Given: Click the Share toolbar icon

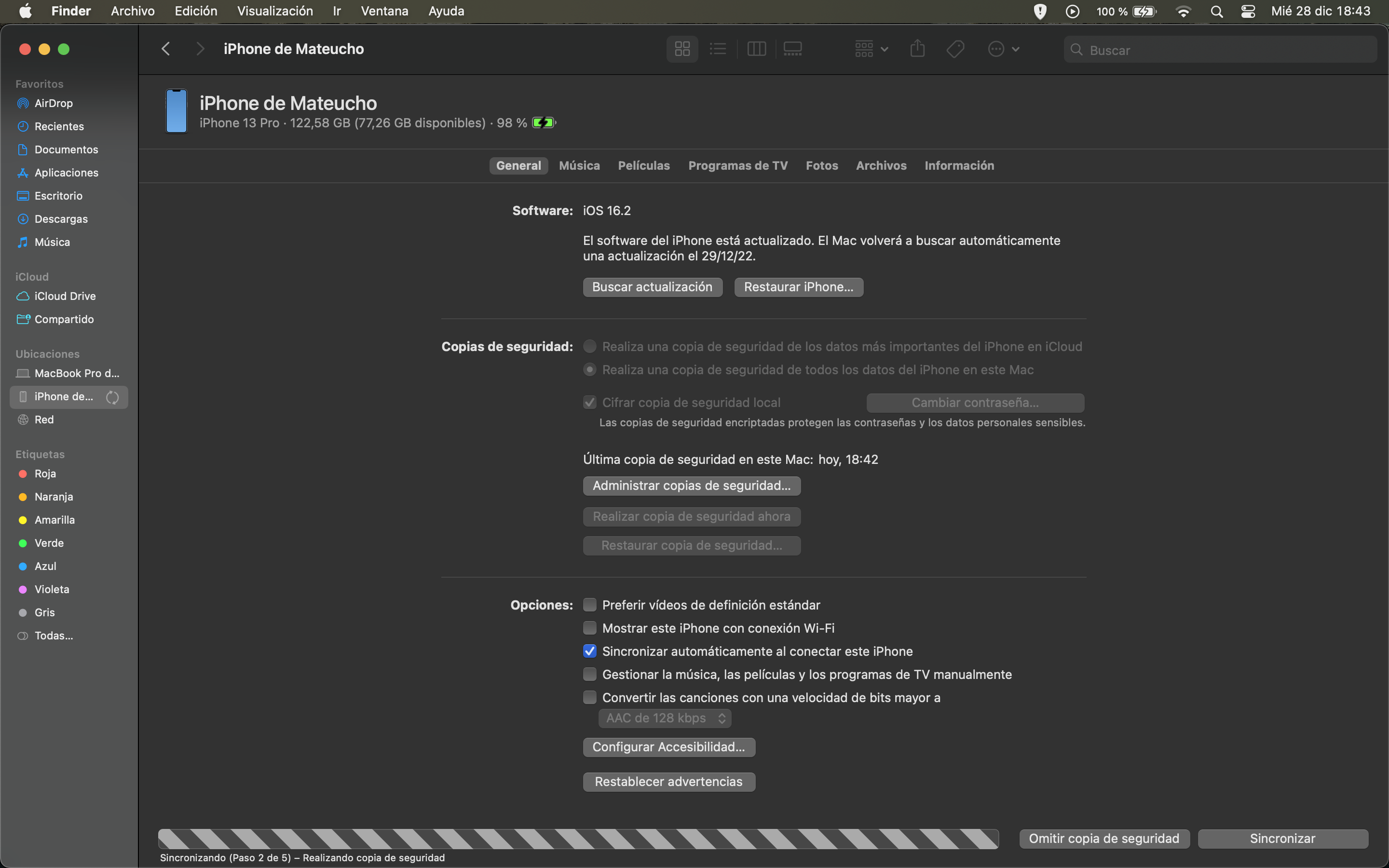Looking at the screenshot, I should 917,49.
